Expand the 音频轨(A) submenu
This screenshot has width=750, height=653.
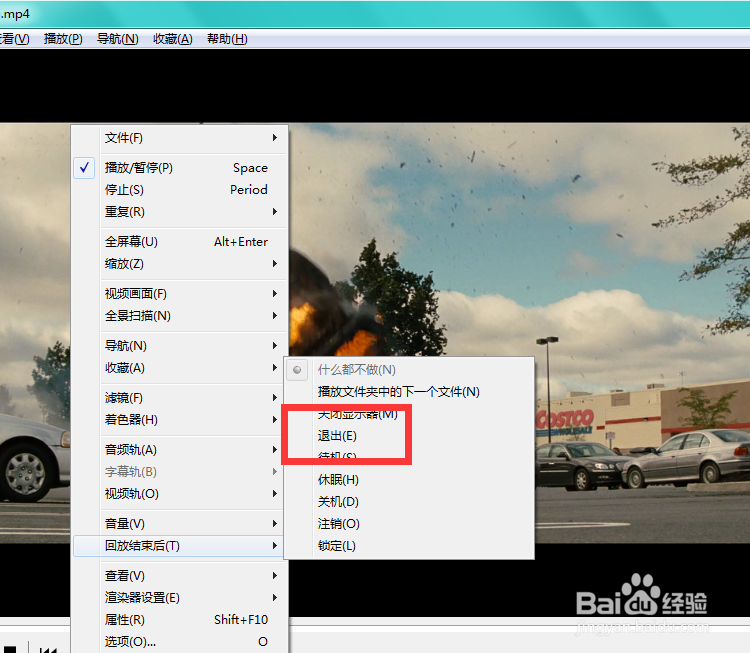(180, 450)
